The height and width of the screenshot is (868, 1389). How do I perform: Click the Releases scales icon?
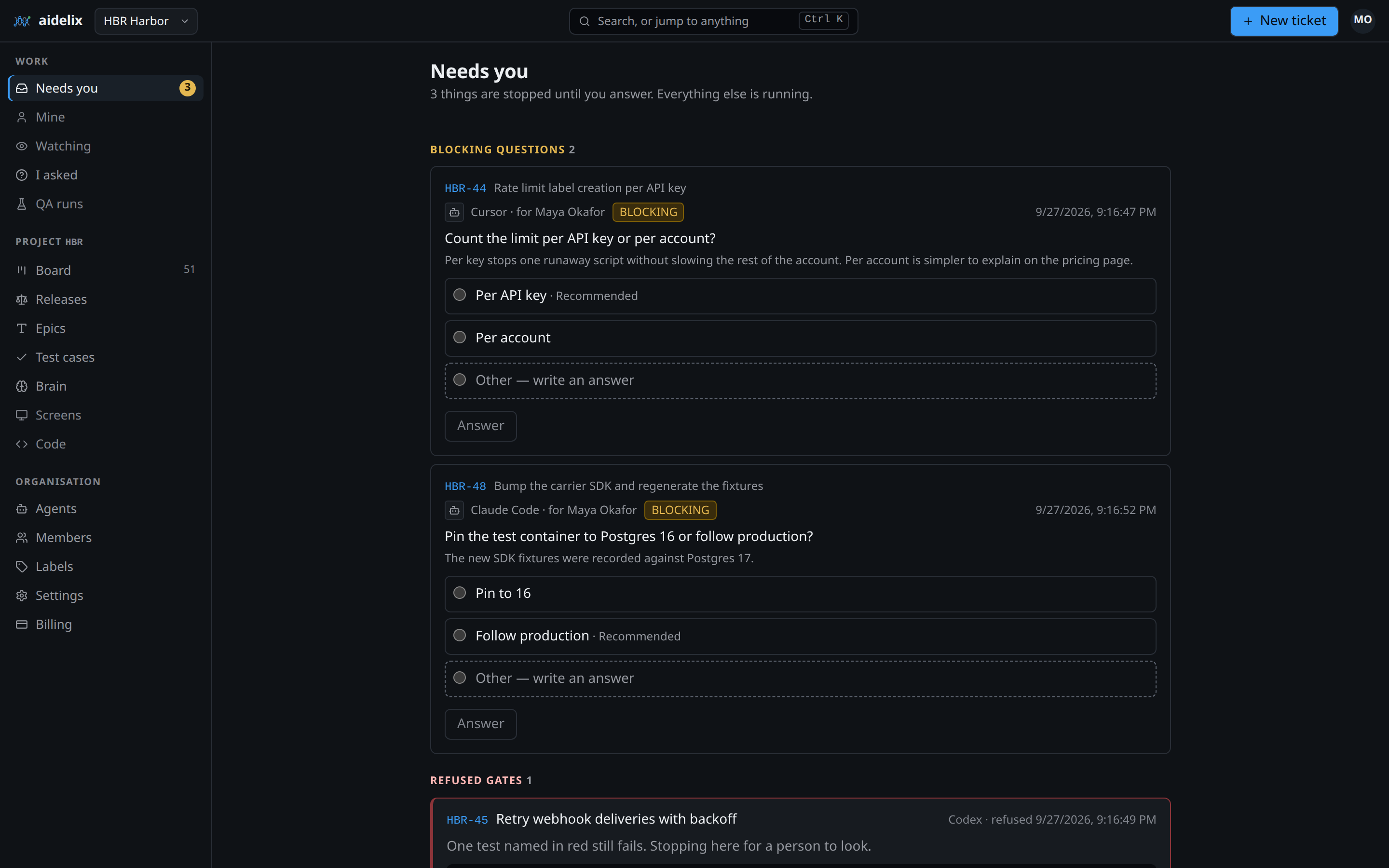[22, 299]
